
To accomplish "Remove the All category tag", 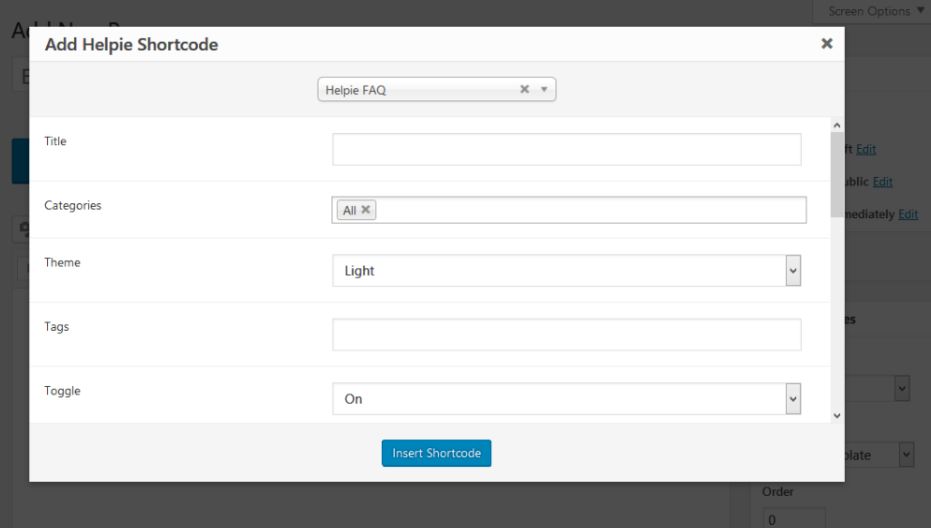I will tap(366, 210).
